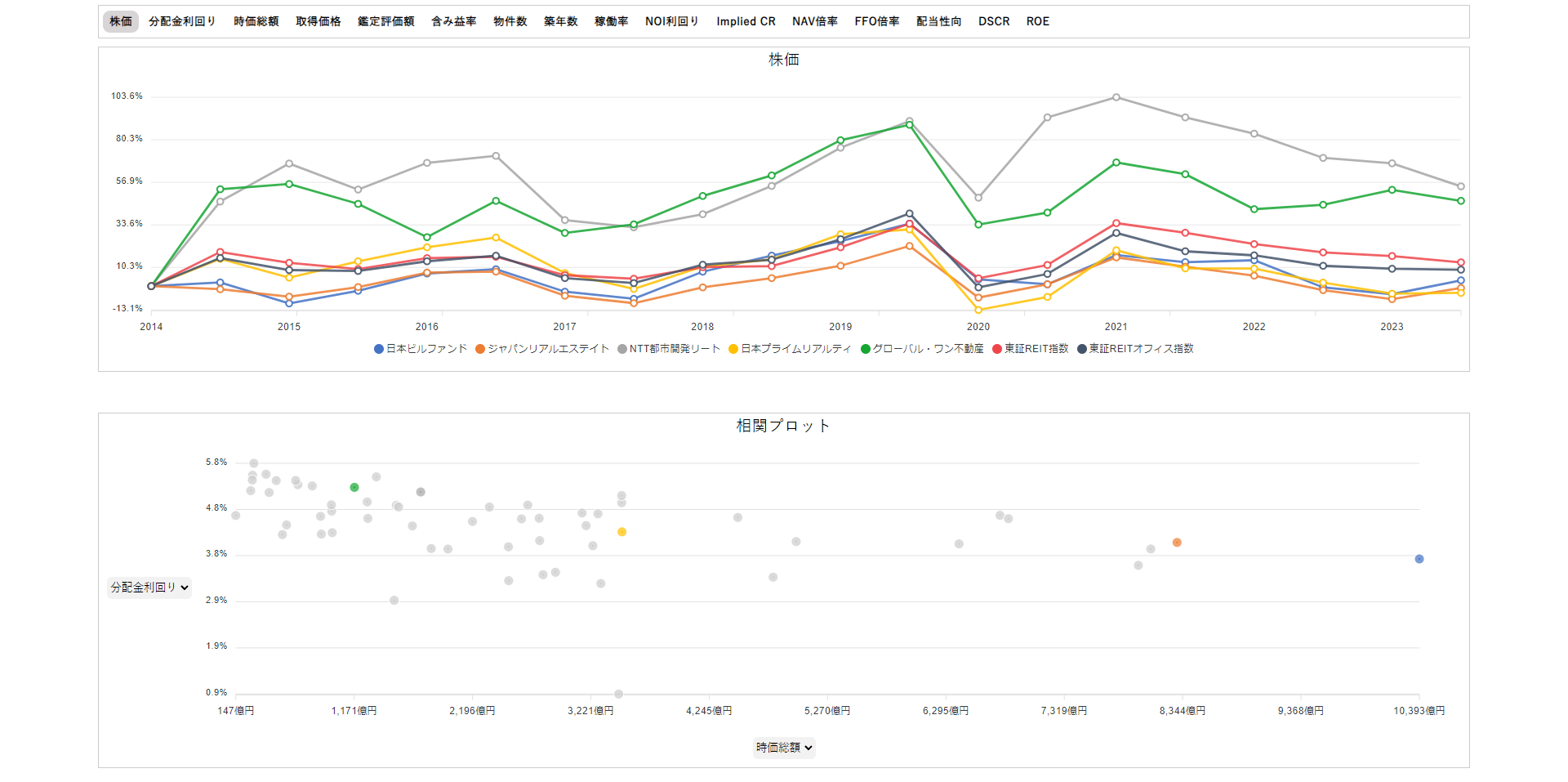Toggle ジャパンリアルエステイト legend series
This screenshot has width=1568, height=782.
point(542,349)
